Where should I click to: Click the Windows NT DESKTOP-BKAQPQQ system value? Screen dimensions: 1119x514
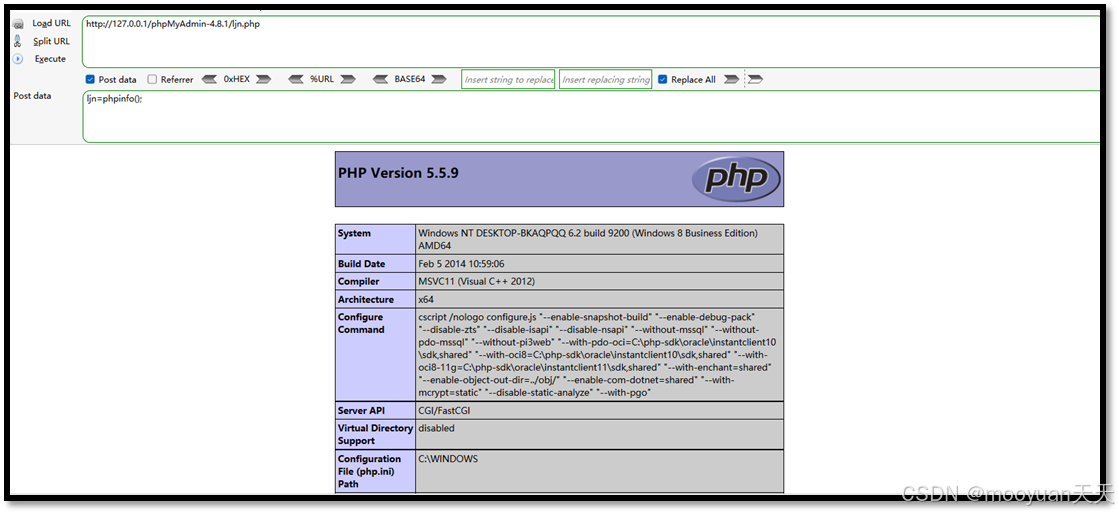(587, 239)
